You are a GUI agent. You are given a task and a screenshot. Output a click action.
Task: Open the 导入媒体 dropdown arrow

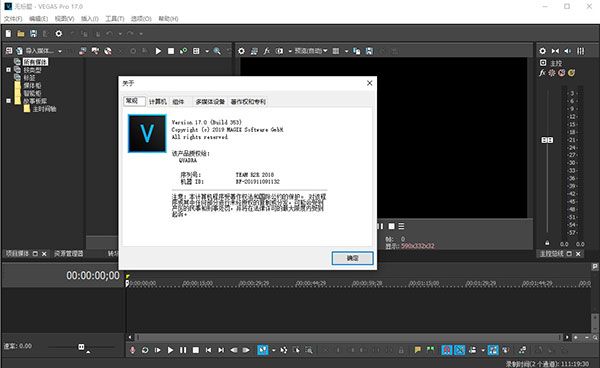click(60, 51)
